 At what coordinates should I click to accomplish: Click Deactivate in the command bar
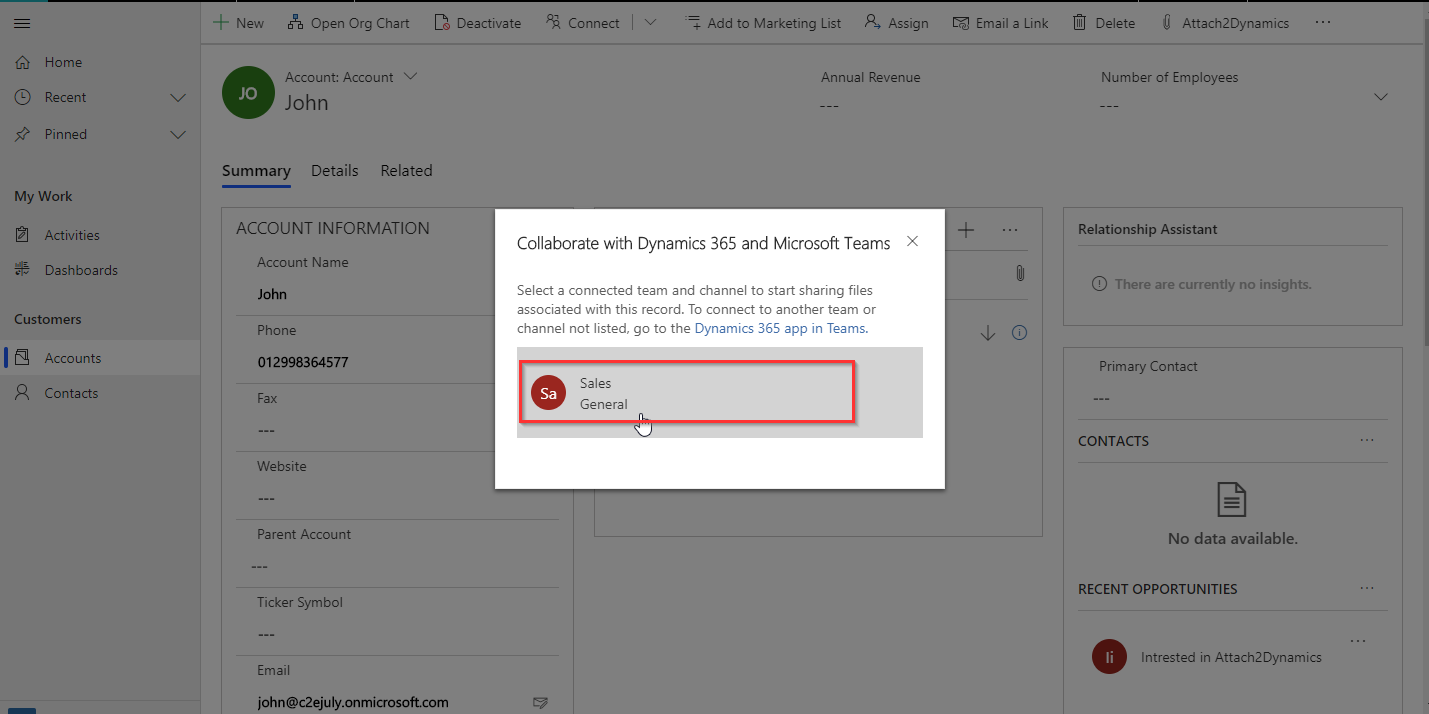pyautogui.click(x=477, y=23)
